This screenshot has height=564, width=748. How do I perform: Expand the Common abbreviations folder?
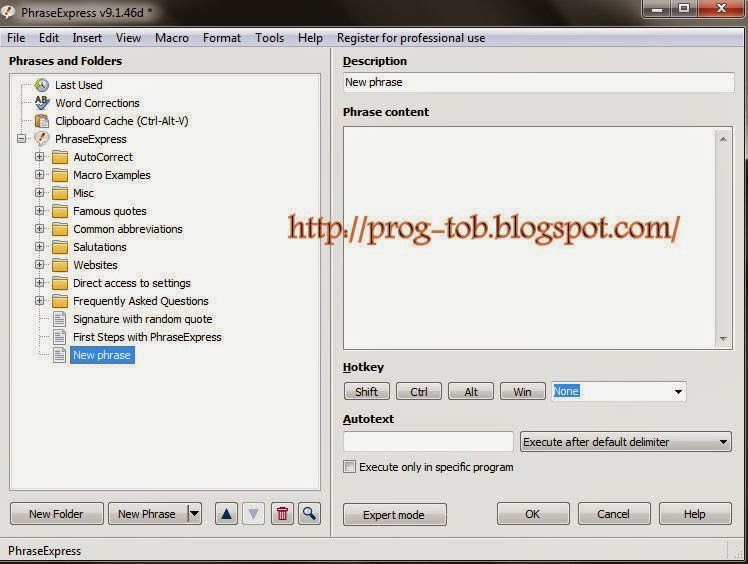point(40,229)
